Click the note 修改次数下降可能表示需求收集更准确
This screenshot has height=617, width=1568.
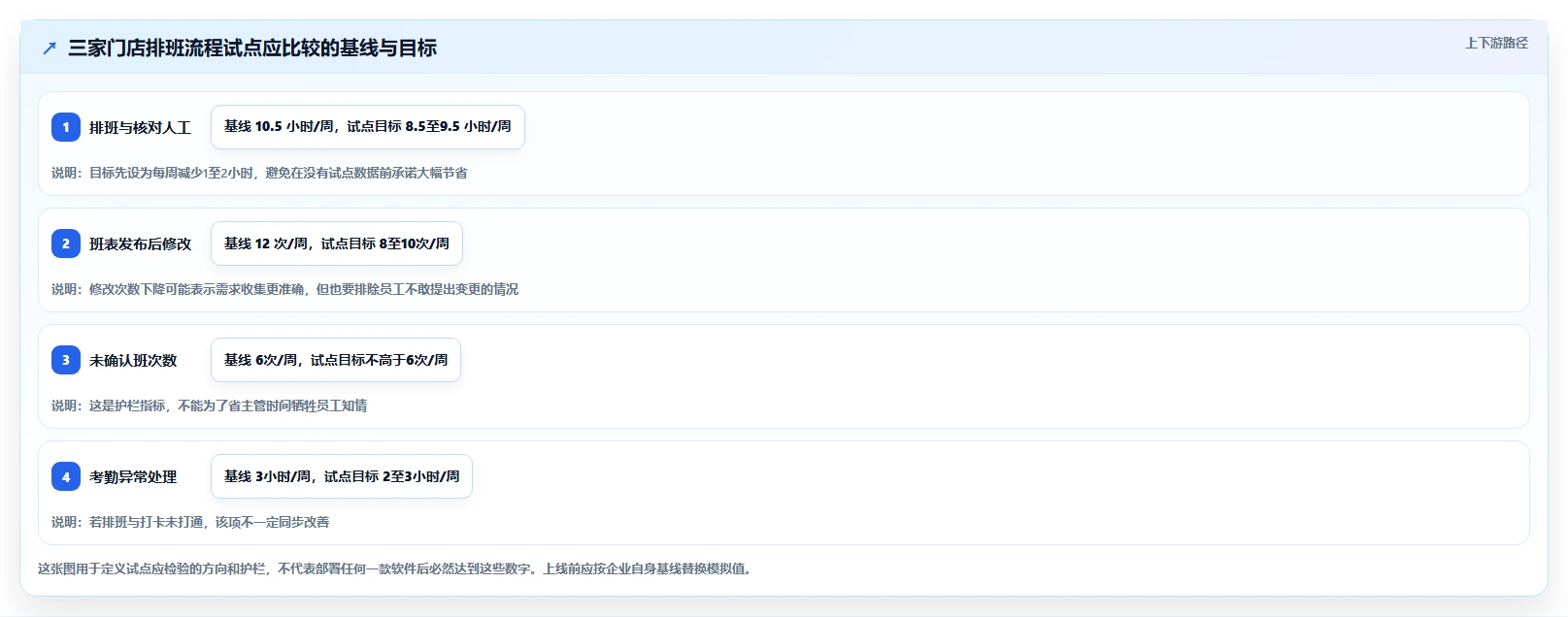click(x=284, y=289)
